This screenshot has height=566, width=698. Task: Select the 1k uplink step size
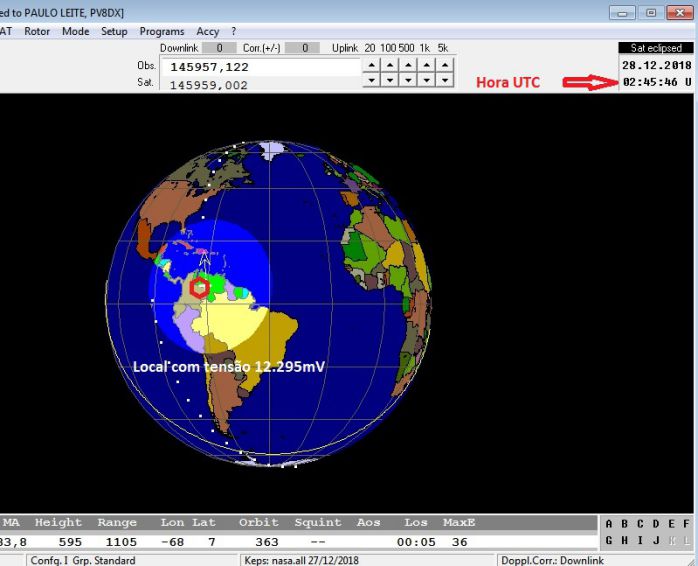coord(425,48)
